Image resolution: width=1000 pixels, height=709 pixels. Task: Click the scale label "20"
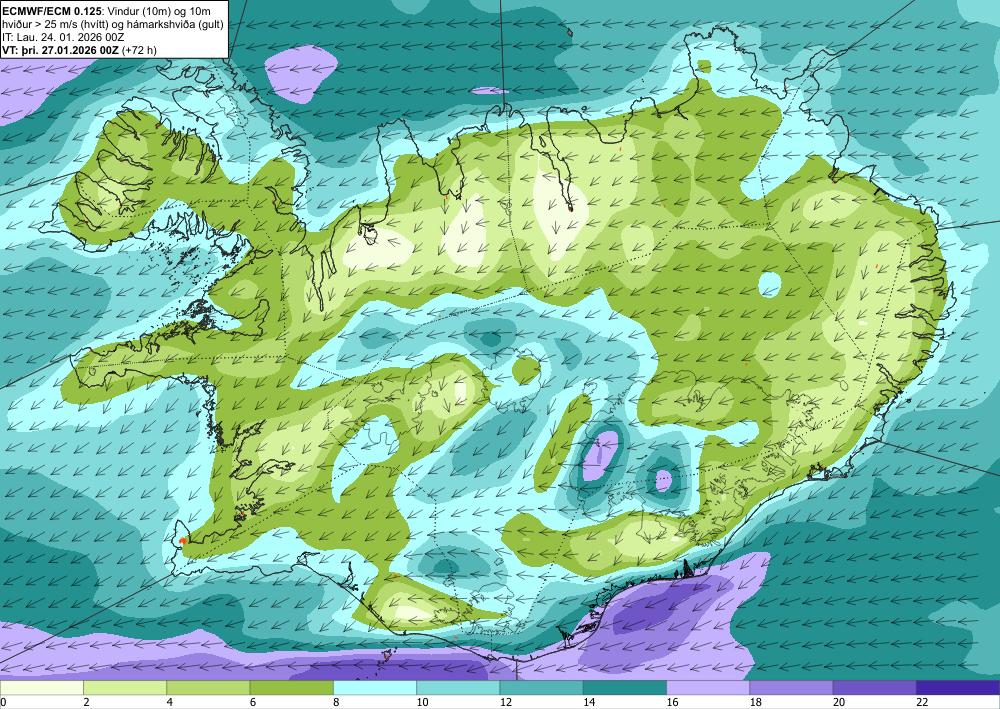[839, 702]
